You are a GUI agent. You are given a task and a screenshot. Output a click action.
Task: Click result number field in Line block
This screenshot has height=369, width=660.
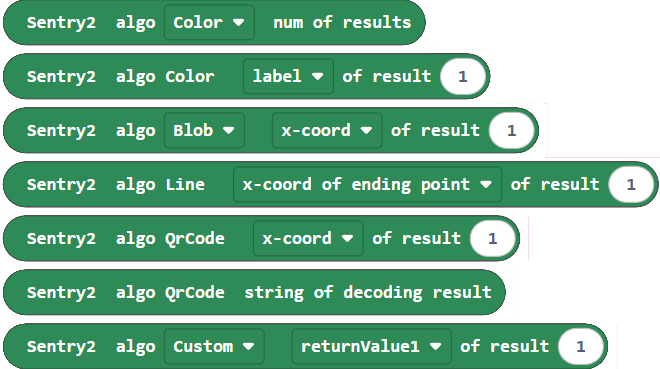click(x=631, y=184)
